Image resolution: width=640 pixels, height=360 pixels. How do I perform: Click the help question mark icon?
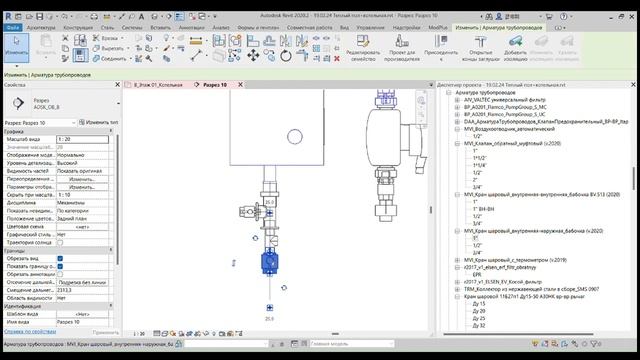(x=564, y=16)
